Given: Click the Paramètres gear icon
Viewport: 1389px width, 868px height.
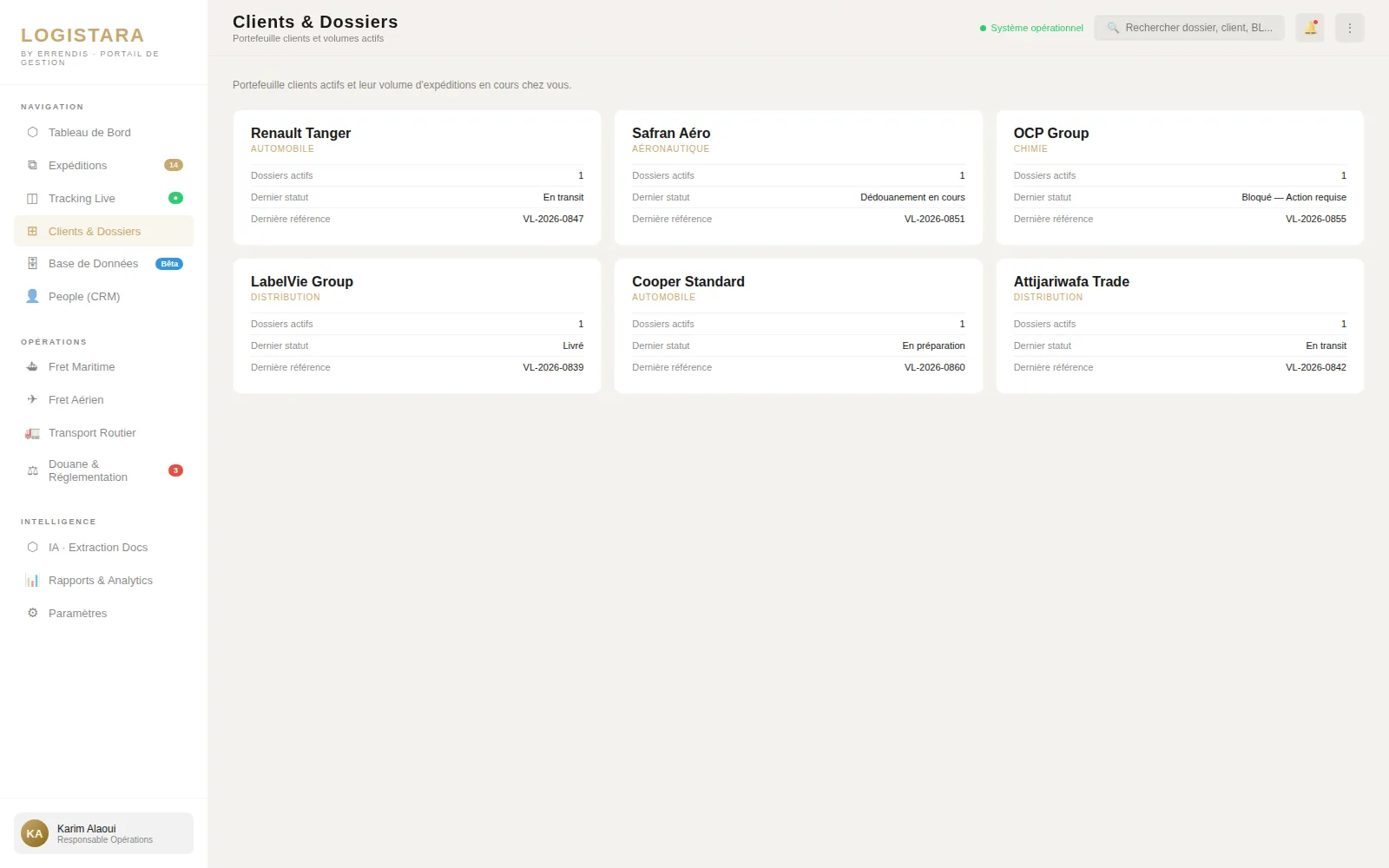Looking at the screenshot, I should [x=32, y=614].
